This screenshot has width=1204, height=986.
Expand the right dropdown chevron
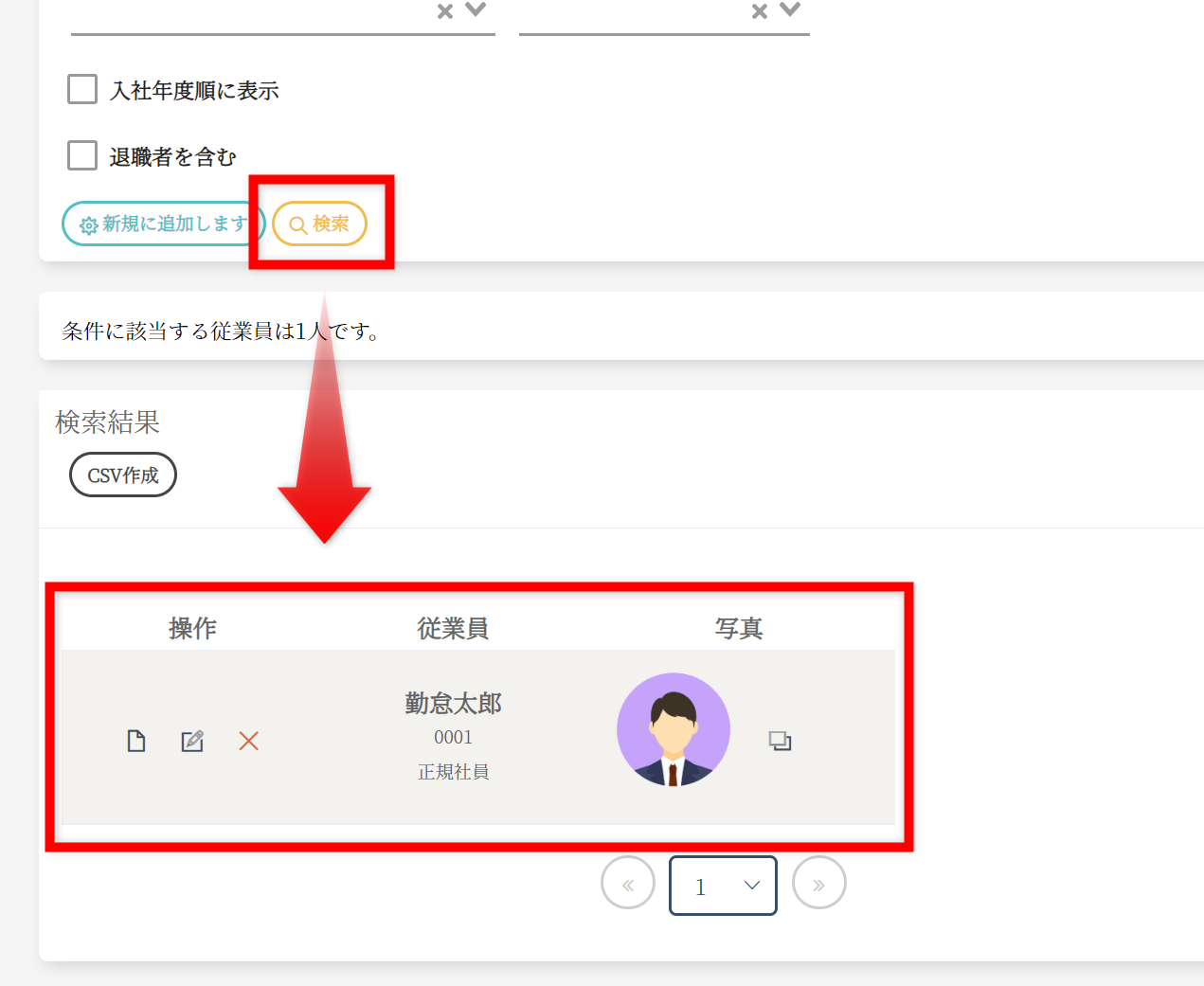pos(790,9)
